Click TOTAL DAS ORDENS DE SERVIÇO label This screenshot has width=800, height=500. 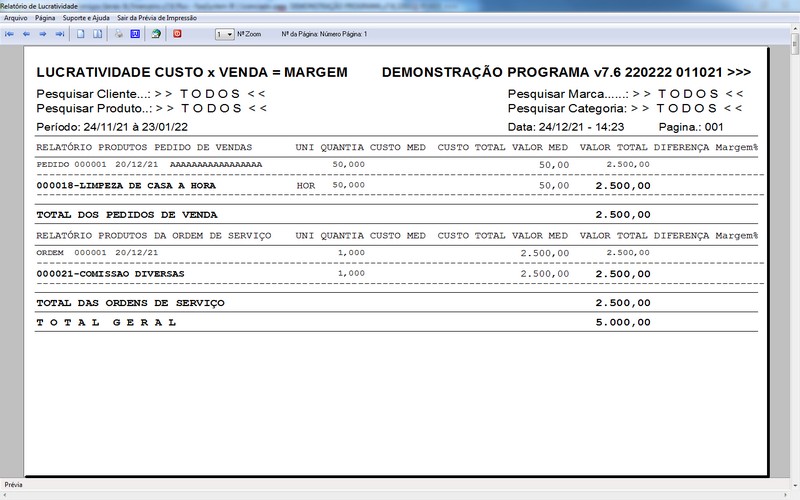[x=130, y=303]
